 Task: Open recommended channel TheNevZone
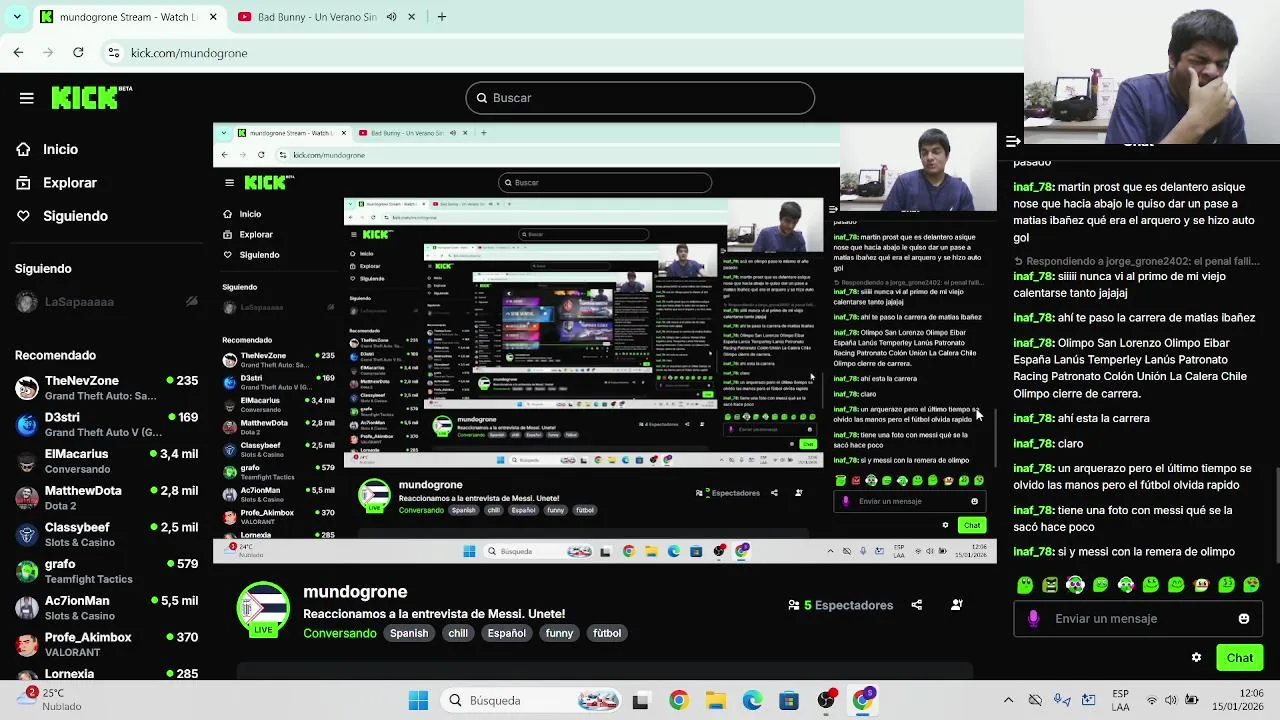click(105, 388)
